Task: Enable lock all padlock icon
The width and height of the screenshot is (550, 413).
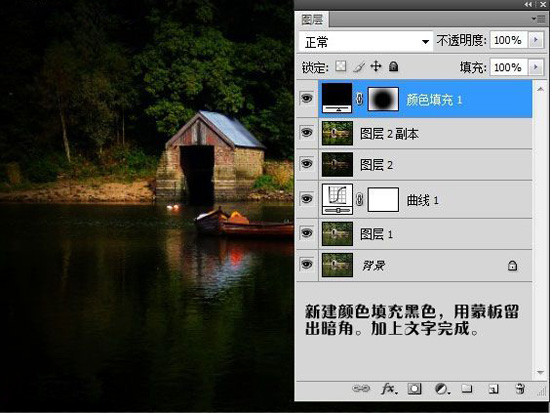Action: tap(394, 66)
